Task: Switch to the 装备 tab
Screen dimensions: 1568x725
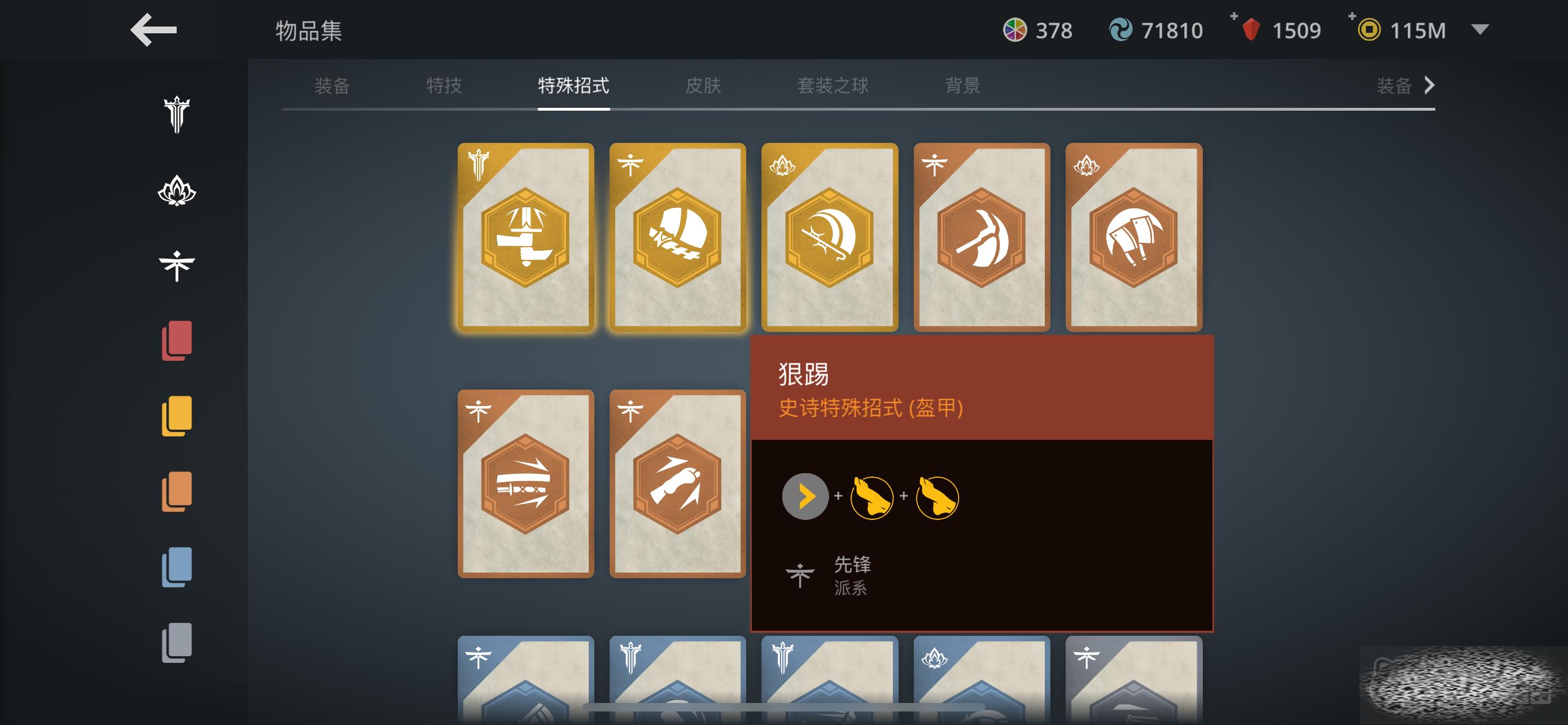Action: coord(332,86)
